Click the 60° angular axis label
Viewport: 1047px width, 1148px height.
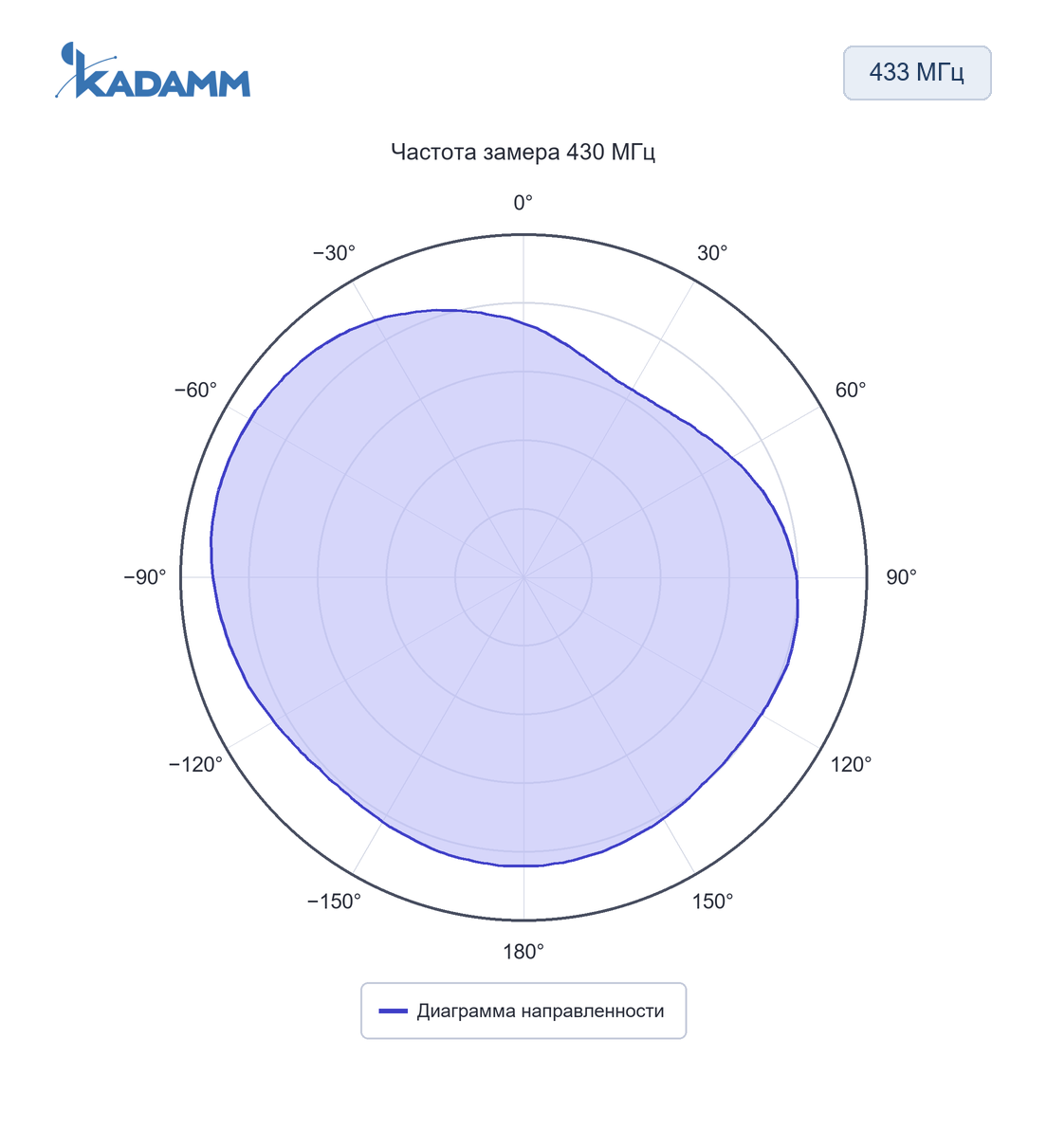pos(851,391)
